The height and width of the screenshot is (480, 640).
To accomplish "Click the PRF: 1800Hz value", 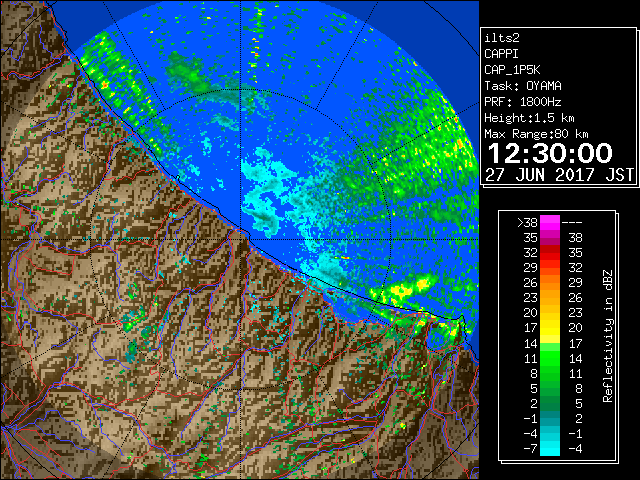I will (523, 102).
